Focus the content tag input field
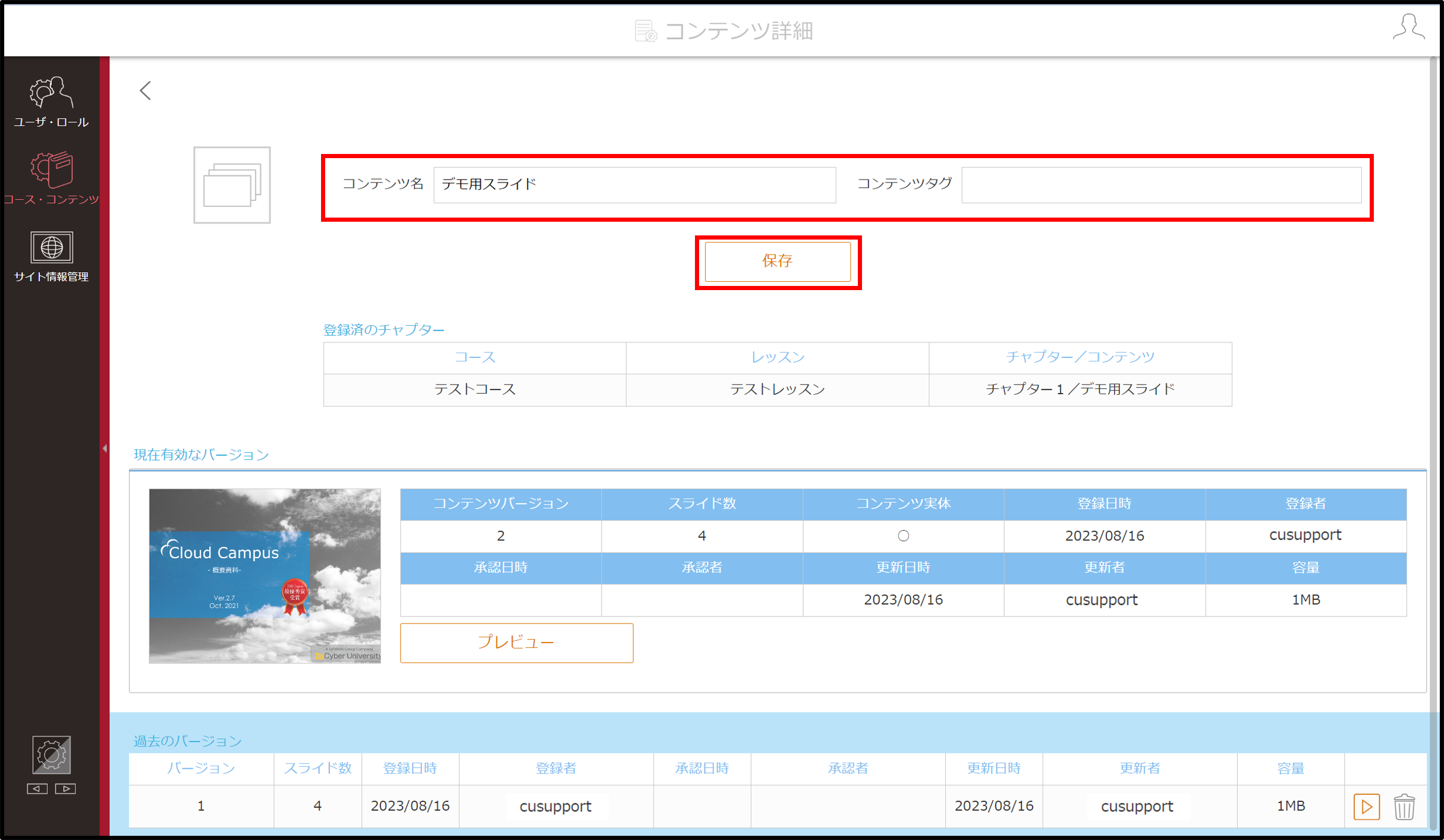This screenshot has width=1444, height=840. tap(1161, 185)
